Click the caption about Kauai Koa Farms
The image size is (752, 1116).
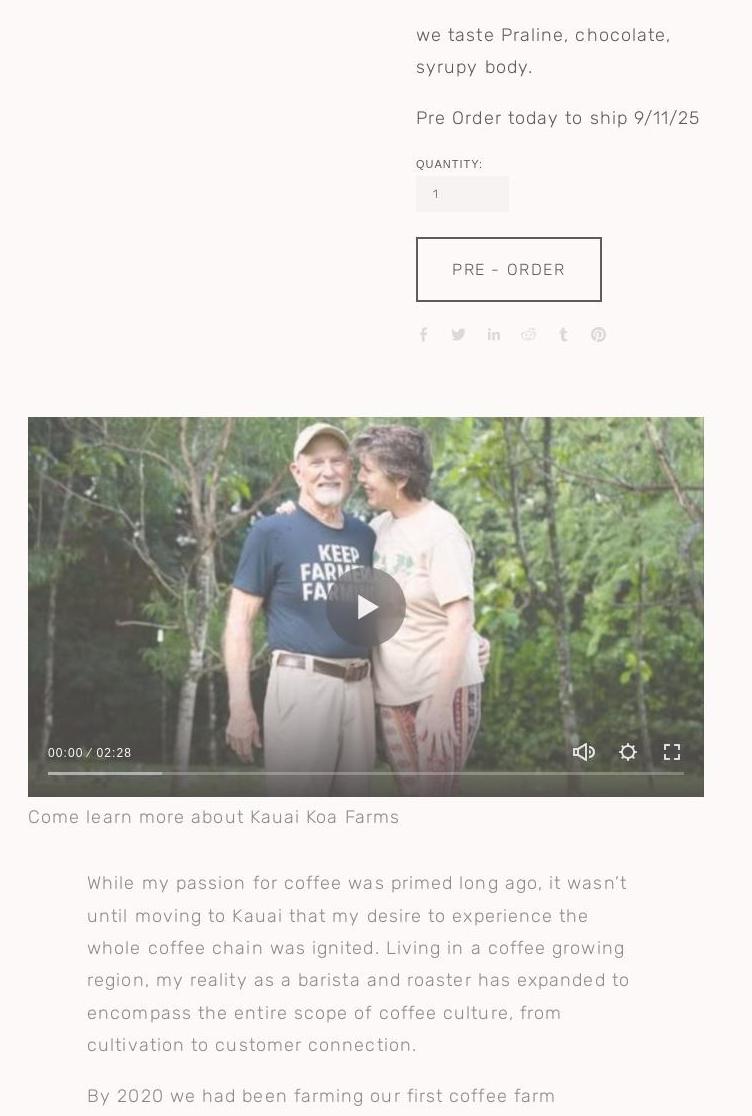pos(213,817)
